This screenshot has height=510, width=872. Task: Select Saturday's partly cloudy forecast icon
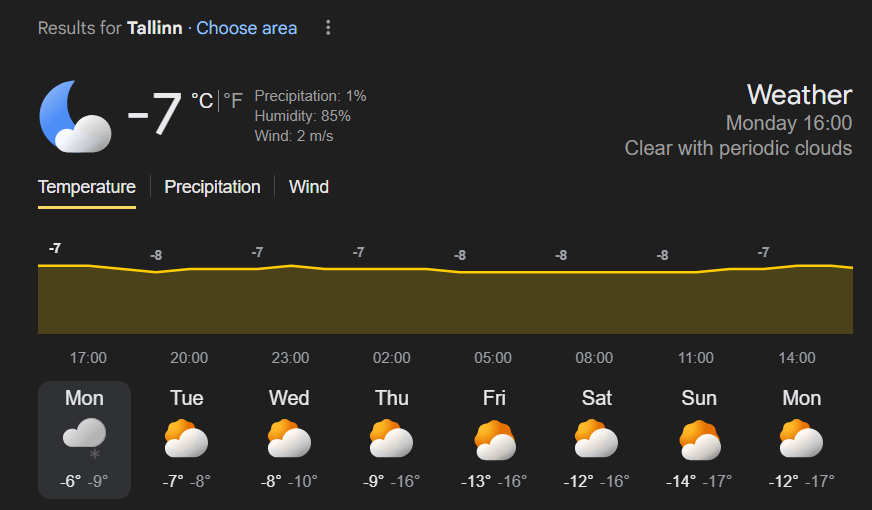[x=596, y=439]
